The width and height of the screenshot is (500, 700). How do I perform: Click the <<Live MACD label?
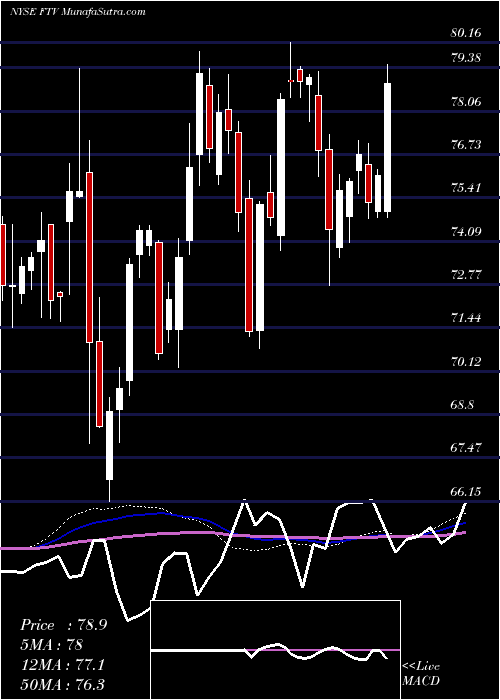point(421,674)
